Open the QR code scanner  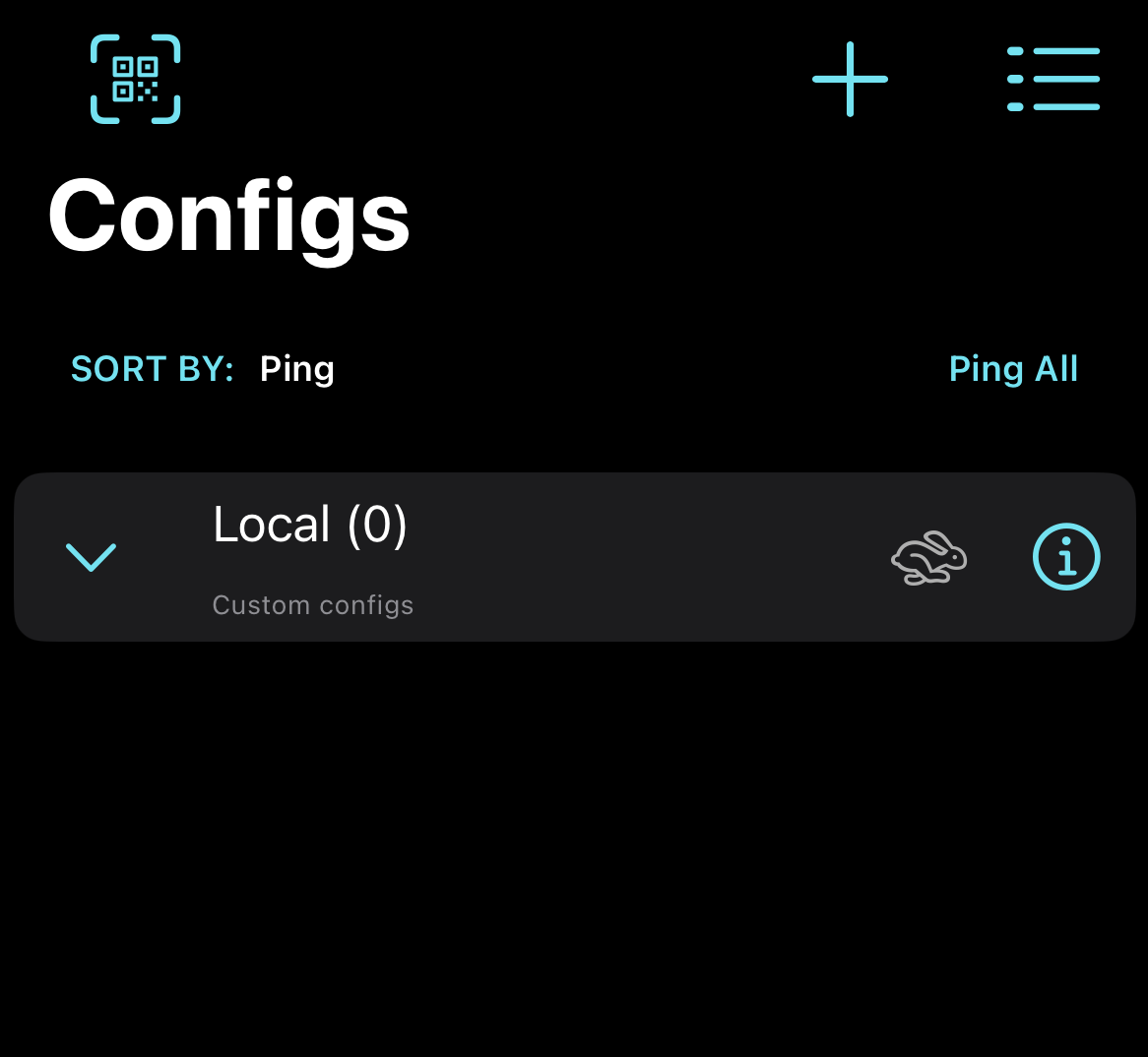(136, 79)
